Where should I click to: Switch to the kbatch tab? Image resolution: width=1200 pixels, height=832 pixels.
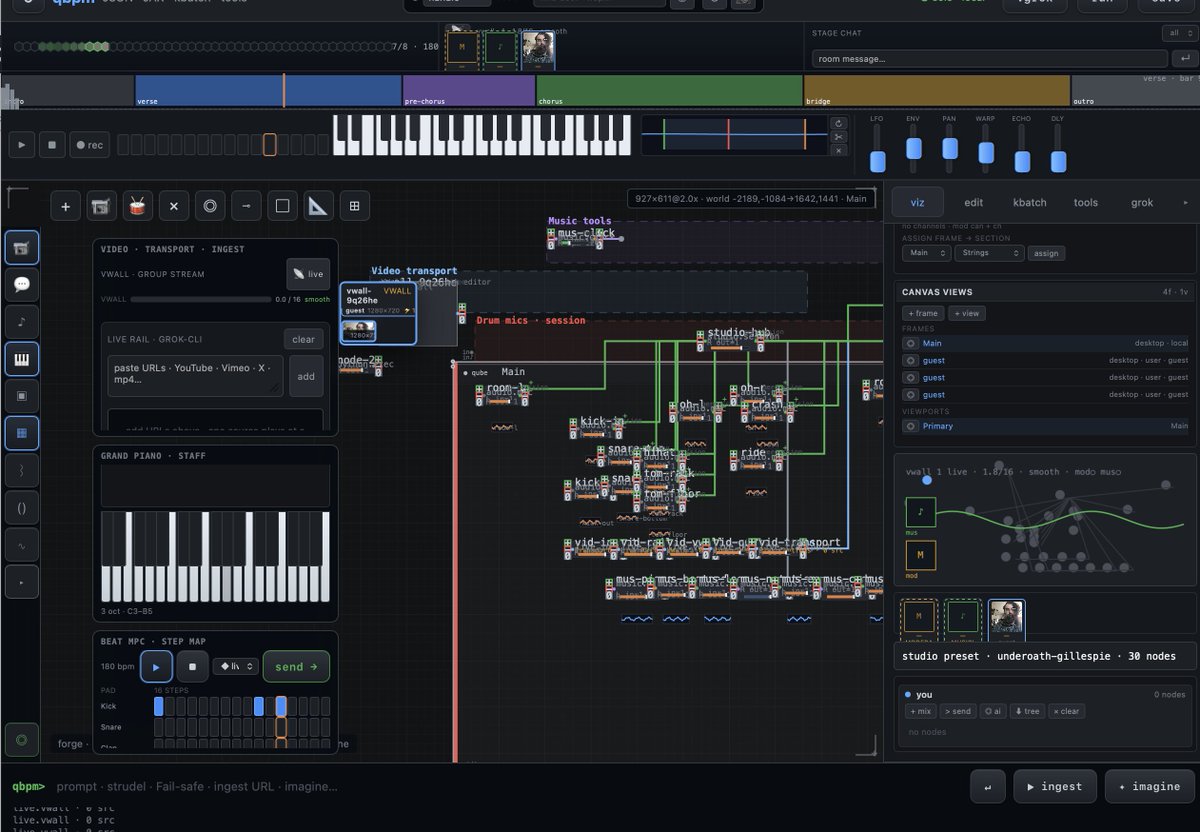coord(1030,202)
